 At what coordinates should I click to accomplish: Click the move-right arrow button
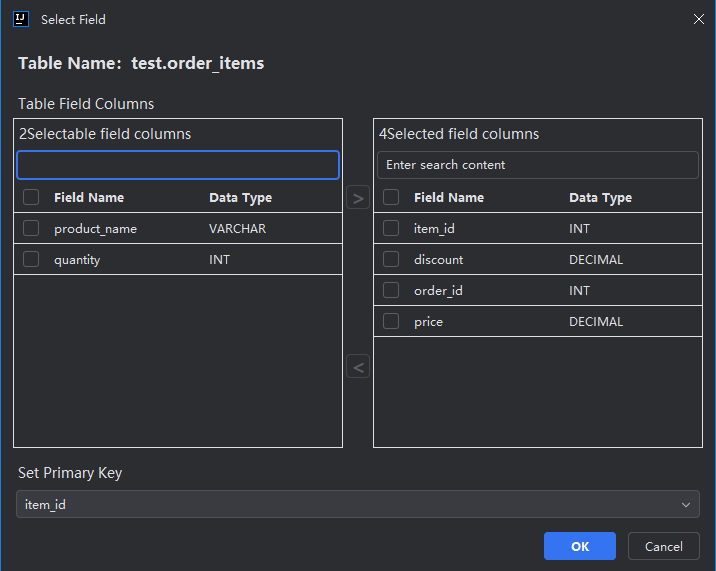pyautogui.click(x=358, y=198)
